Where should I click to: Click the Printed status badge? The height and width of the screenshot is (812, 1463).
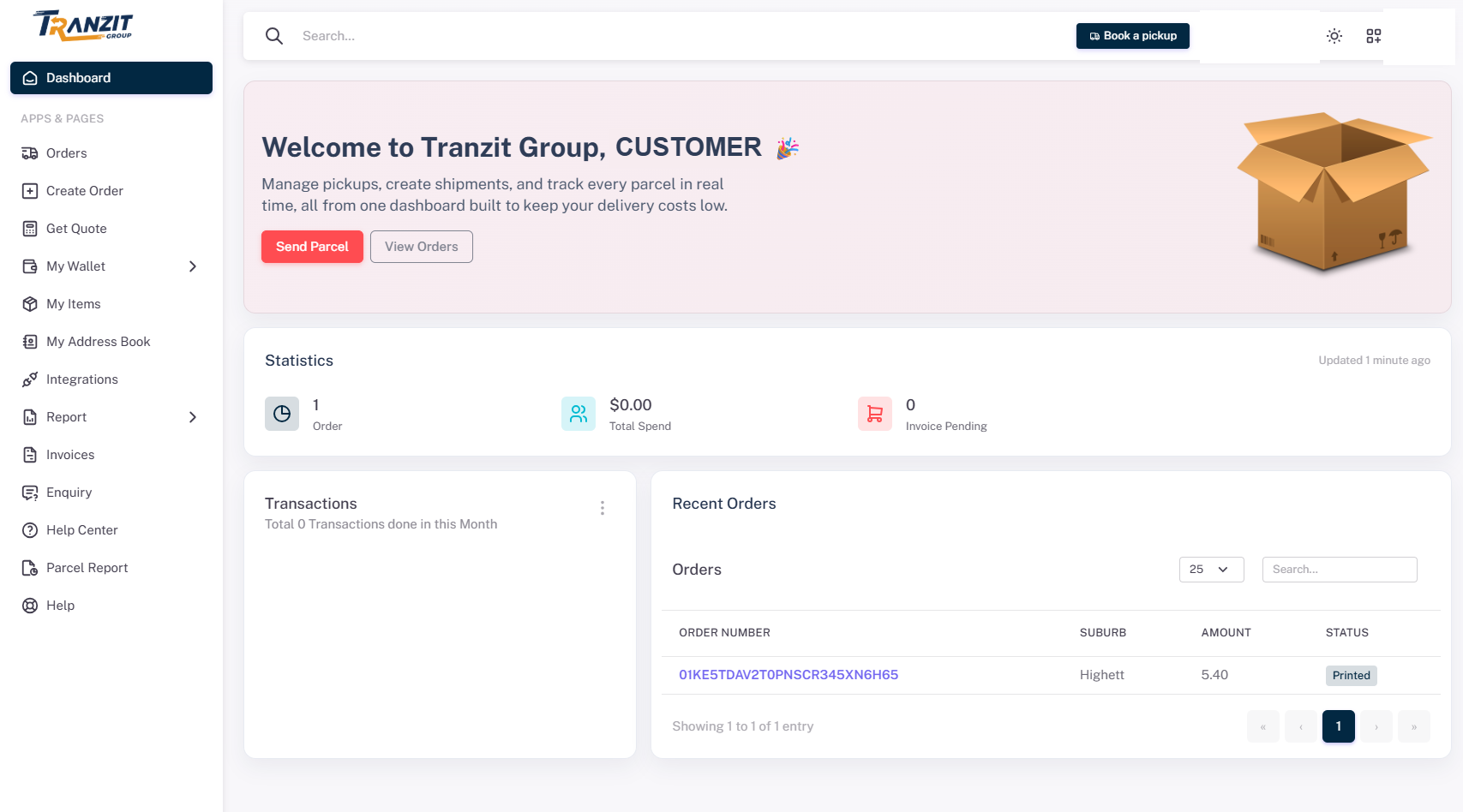(1352, 676)
